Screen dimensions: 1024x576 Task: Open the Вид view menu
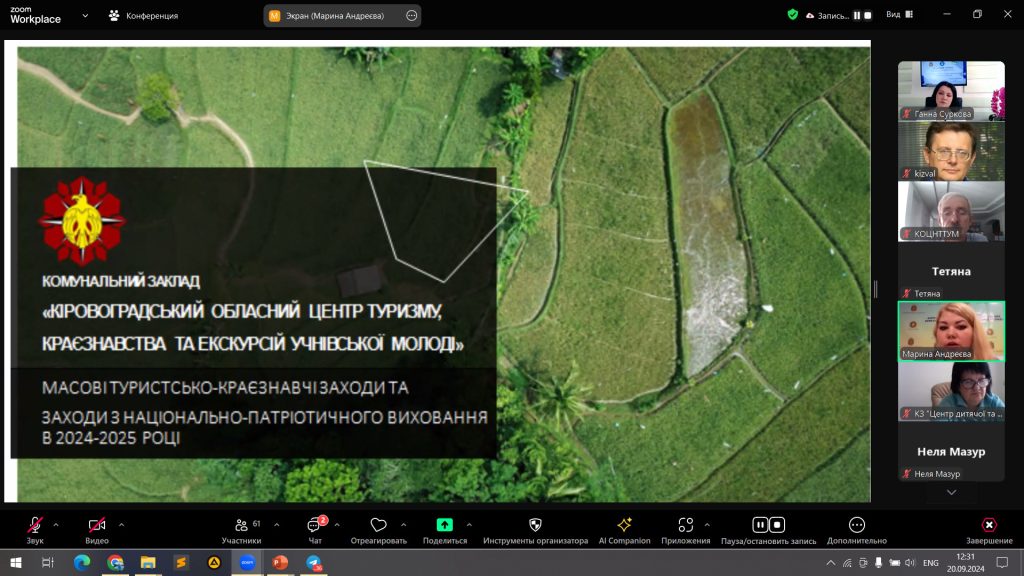(x=900, y=15)
